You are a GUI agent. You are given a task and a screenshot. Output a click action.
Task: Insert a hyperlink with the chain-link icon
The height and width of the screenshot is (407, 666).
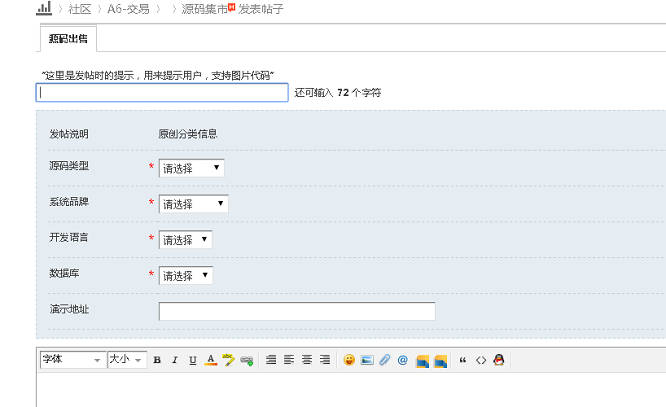pyautogui.click(x=246, y=361)
